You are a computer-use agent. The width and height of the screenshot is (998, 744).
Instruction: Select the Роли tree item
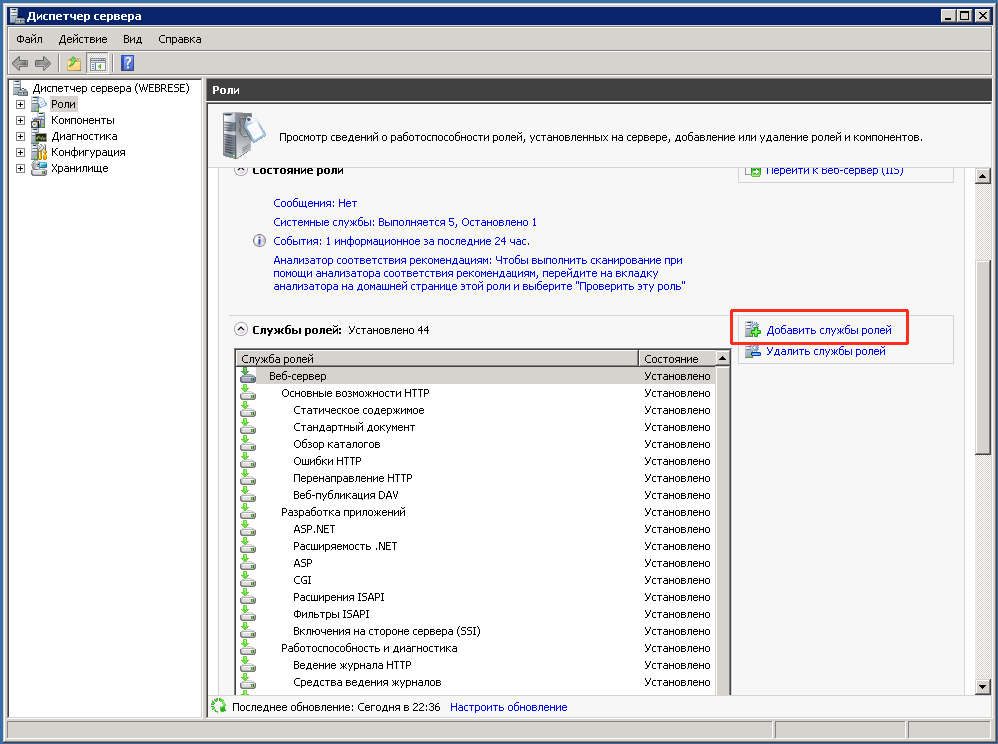coord(63,104)
